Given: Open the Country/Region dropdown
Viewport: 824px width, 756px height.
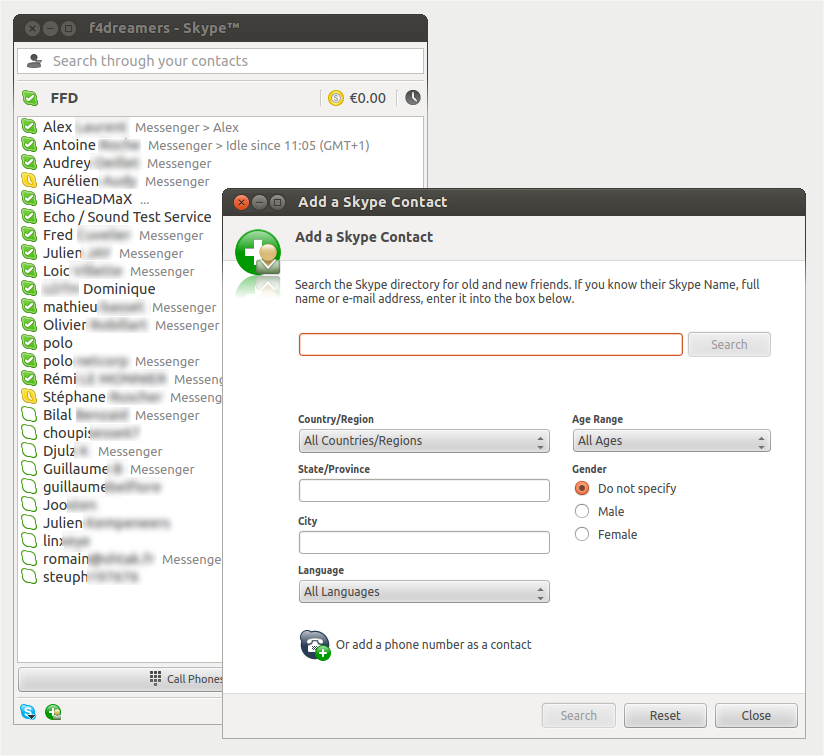Looking at the screenshot, I should pyautogui.click(x=424, y=441).
